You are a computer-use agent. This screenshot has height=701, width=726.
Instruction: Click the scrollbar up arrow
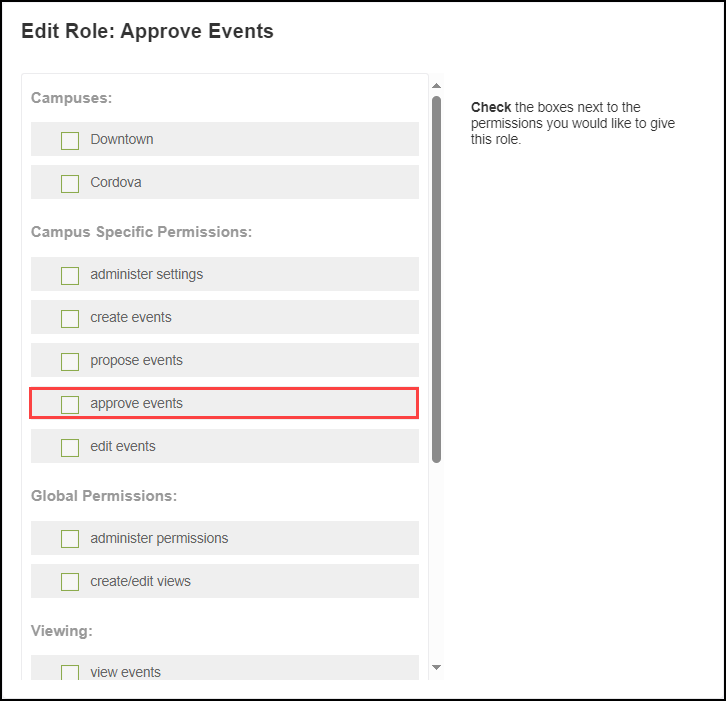[436, 86]
